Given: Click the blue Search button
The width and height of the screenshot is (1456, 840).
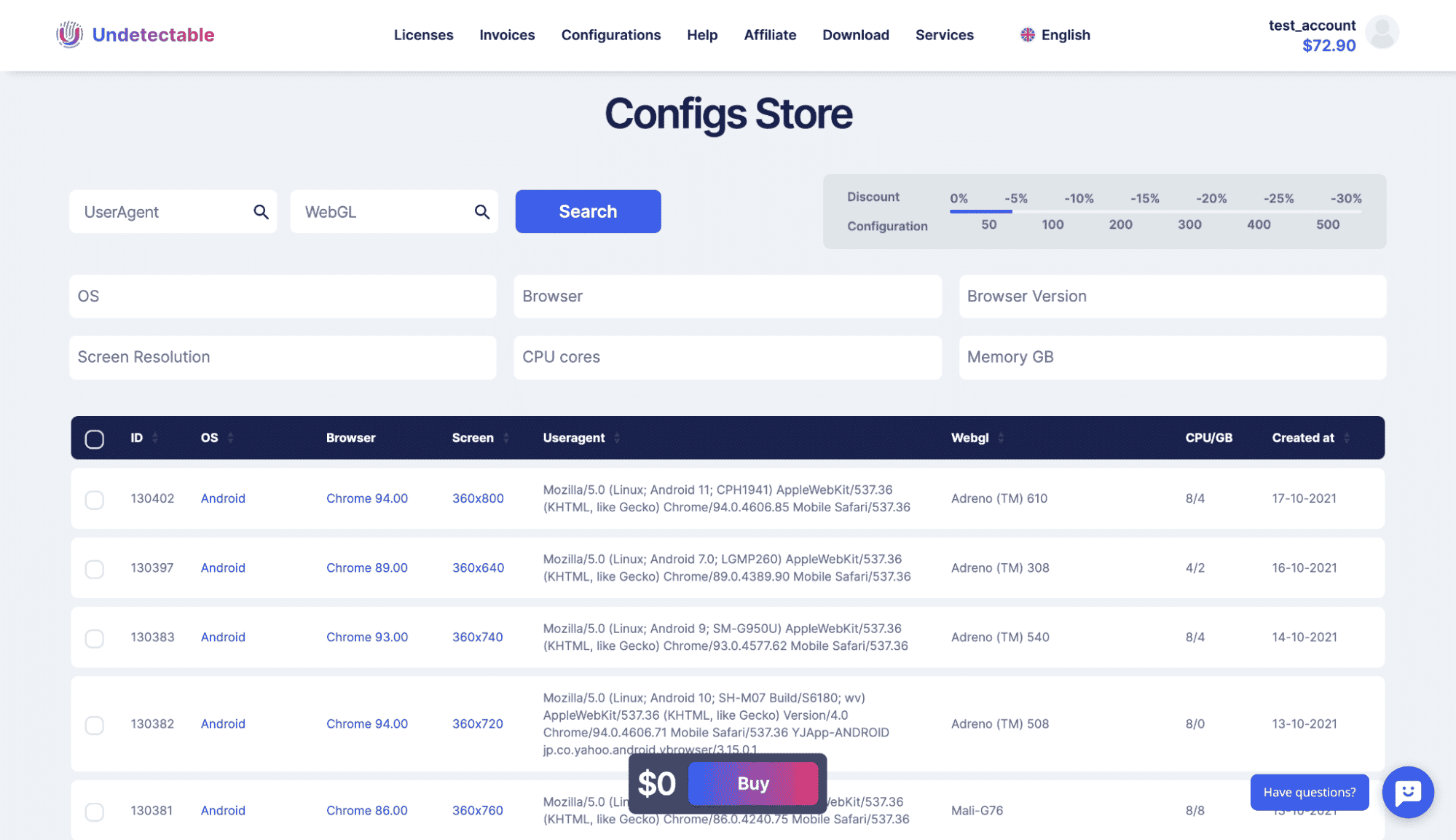Looking at the screenshot, I should point(588,211).
